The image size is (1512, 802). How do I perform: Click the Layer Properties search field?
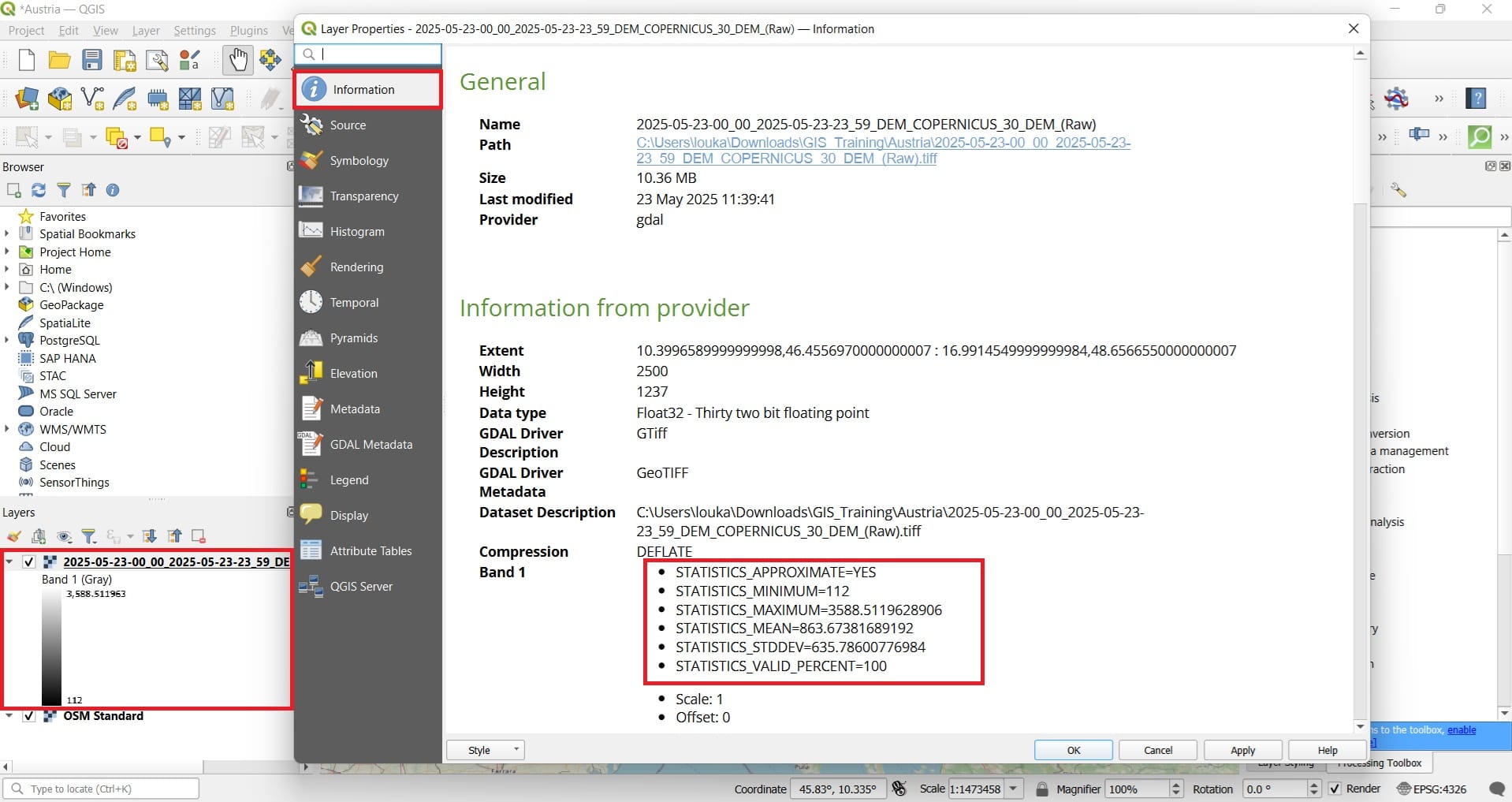click(x=368, y=54)
